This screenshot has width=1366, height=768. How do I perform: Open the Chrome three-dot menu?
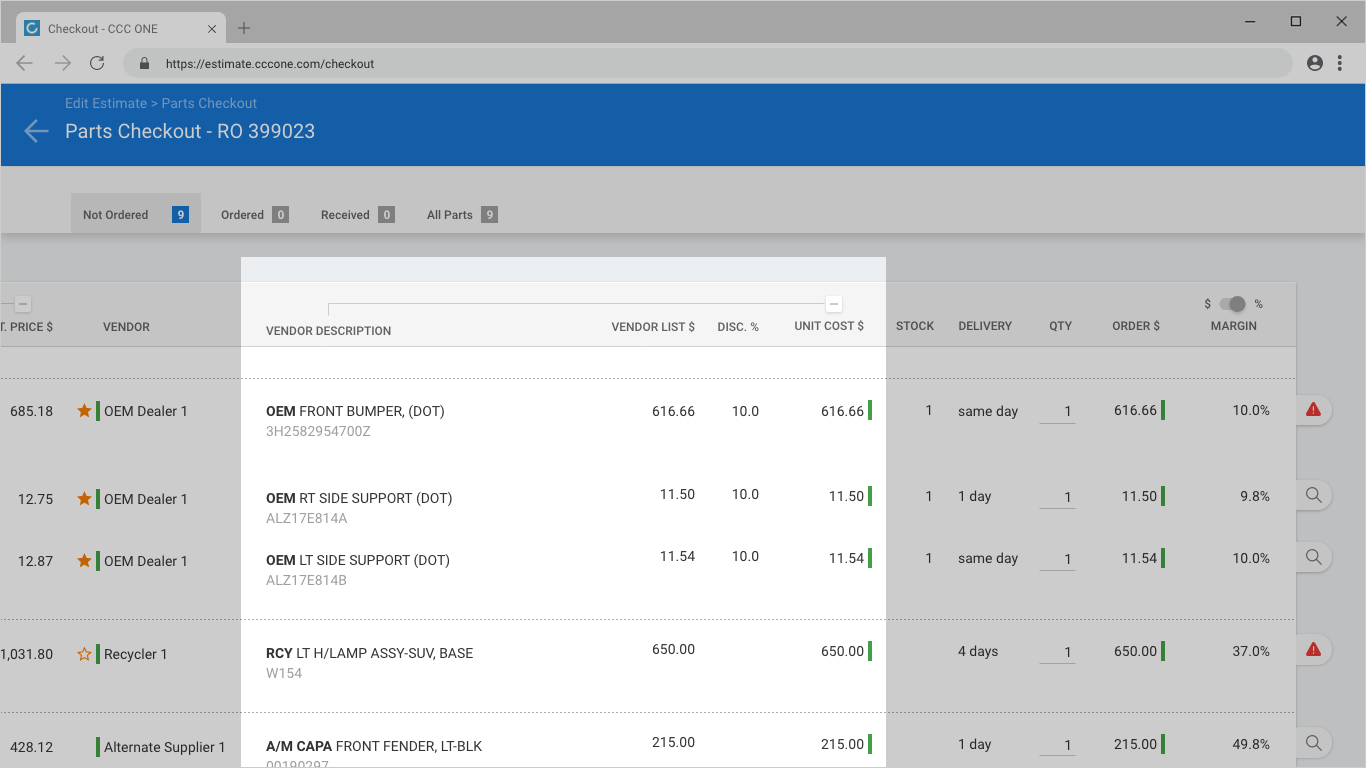click(1339, 63)
